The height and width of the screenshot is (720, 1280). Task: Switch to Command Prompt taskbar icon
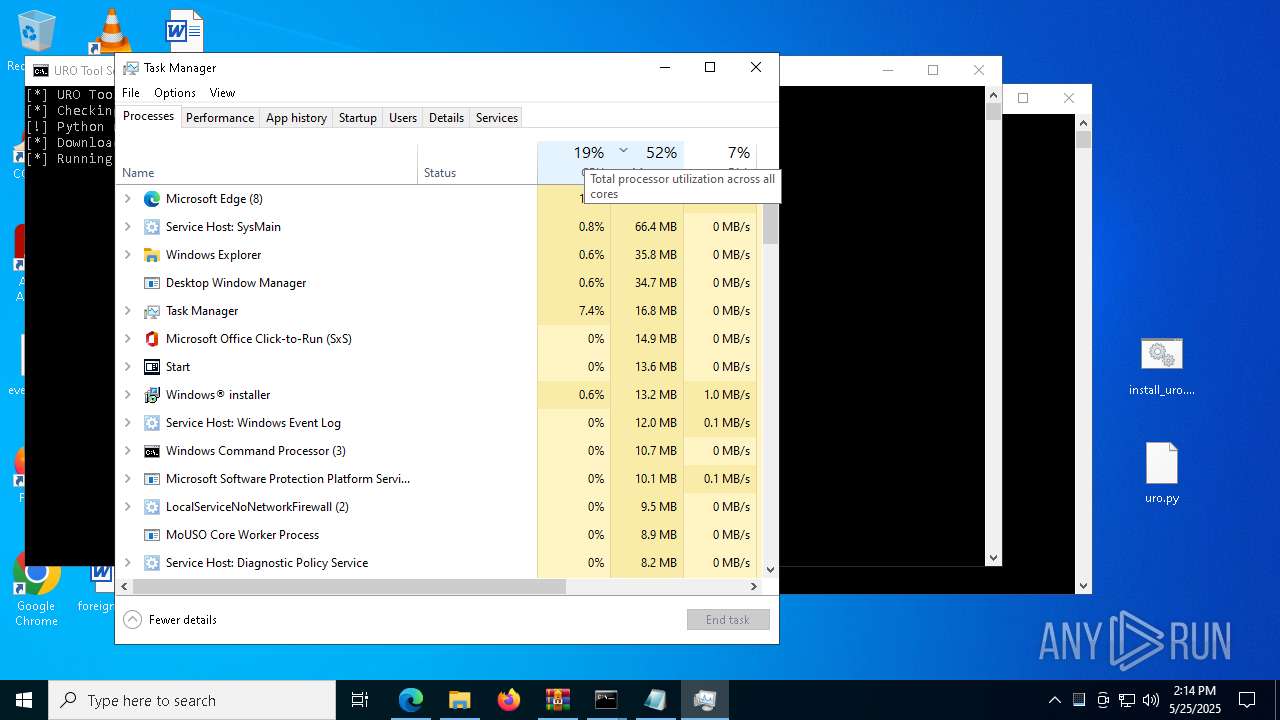pyautogui.click(x=606, y=700)
